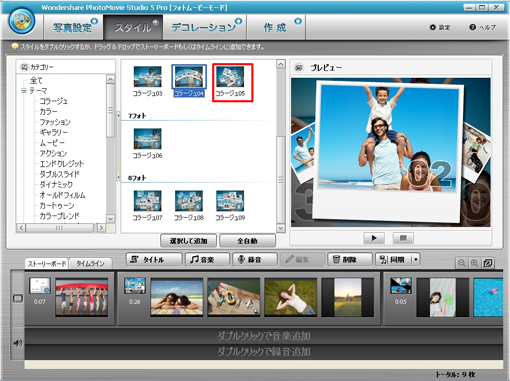The height and width of the screenshot is (381, 510).
Task: Select the 0:05 style clip icon
Action: [401, 286]
